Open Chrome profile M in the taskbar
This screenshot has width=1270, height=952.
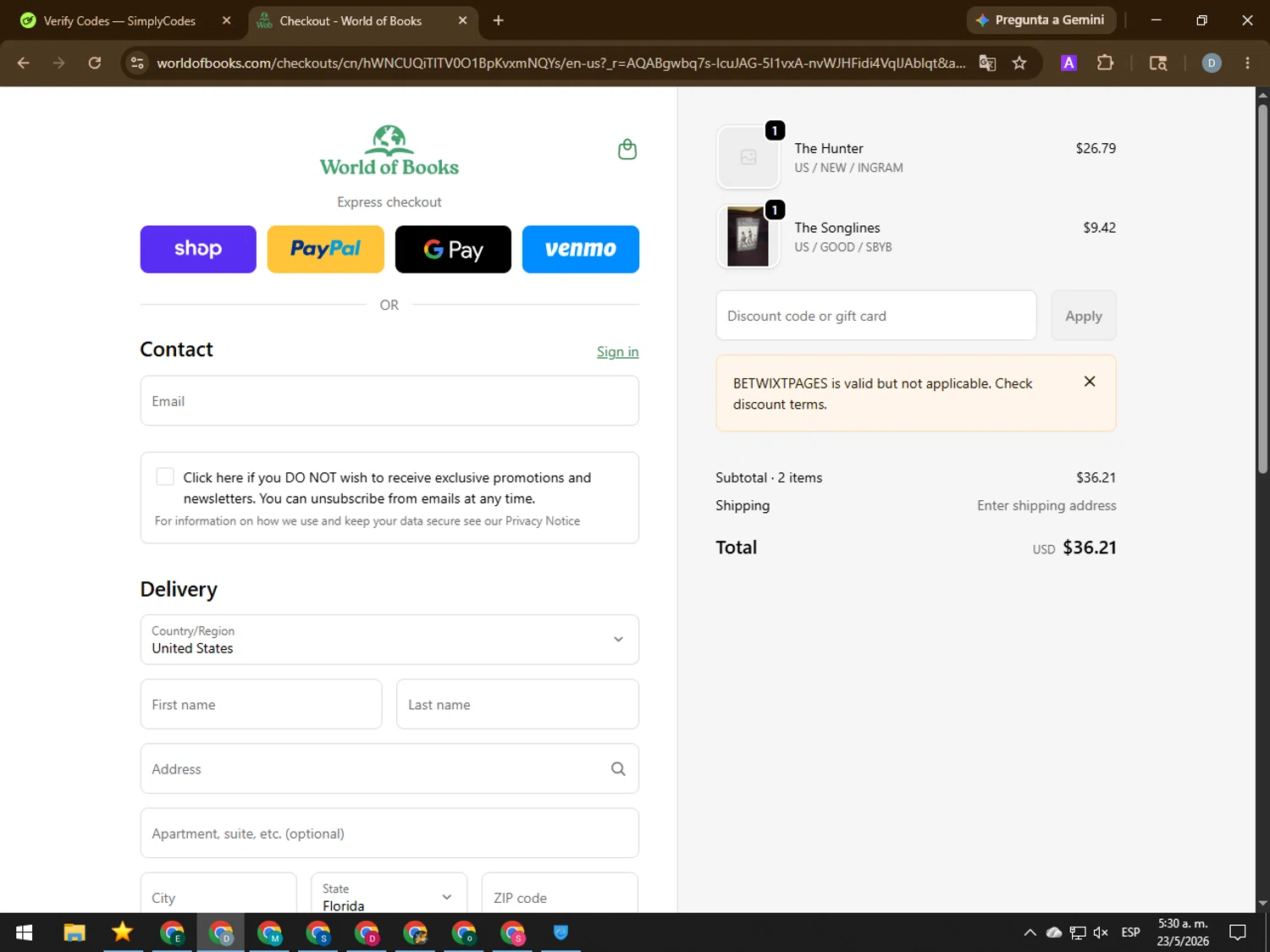click(x=269, y=933)
